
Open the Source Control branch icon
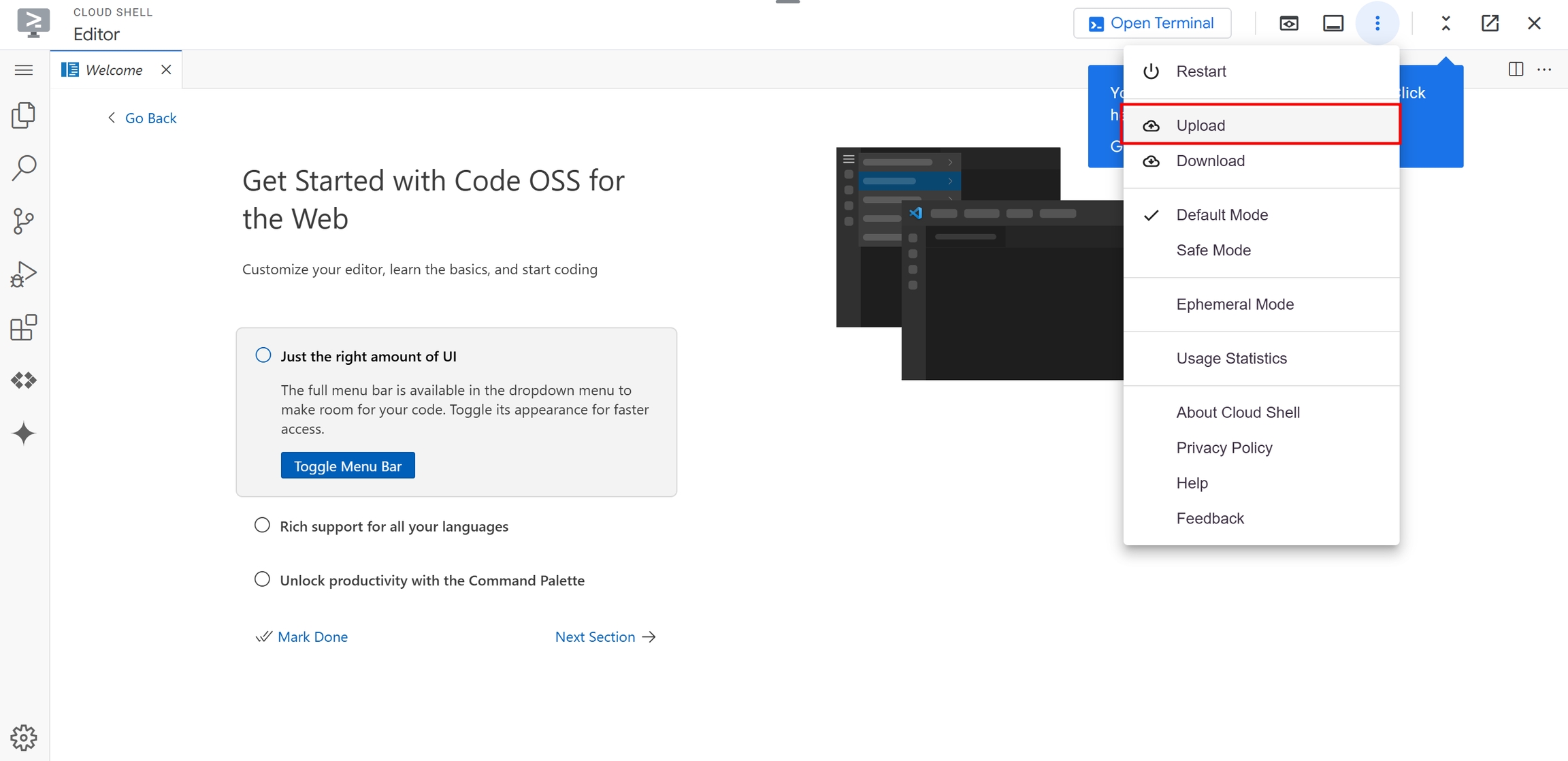tap(24, 221)
